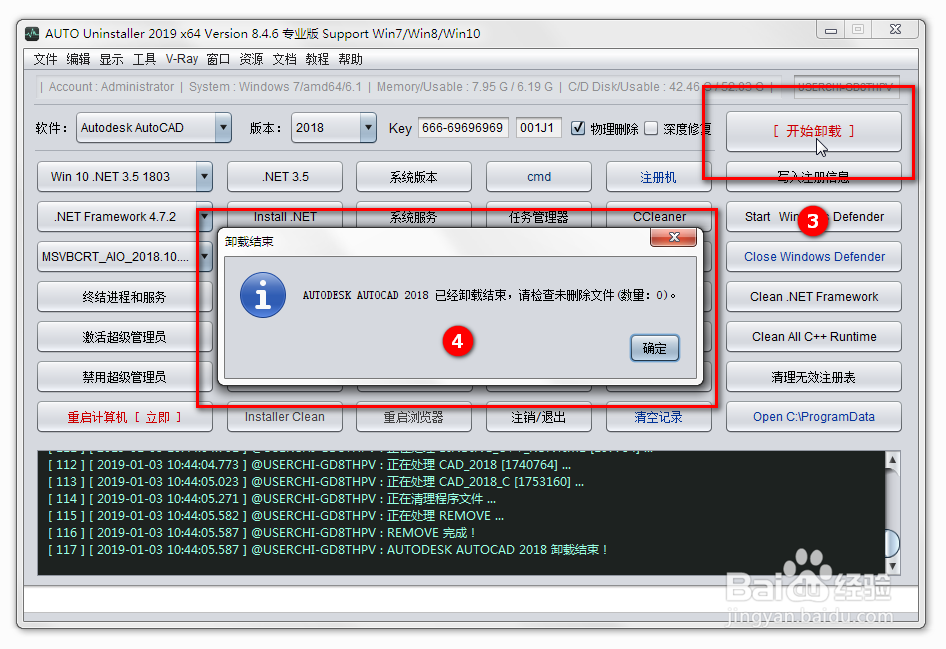Click the 写入注册信息 button
Image resolution: width=946 pixels, height=649 pixels.
pyautogui.click(x=813, y=177)
